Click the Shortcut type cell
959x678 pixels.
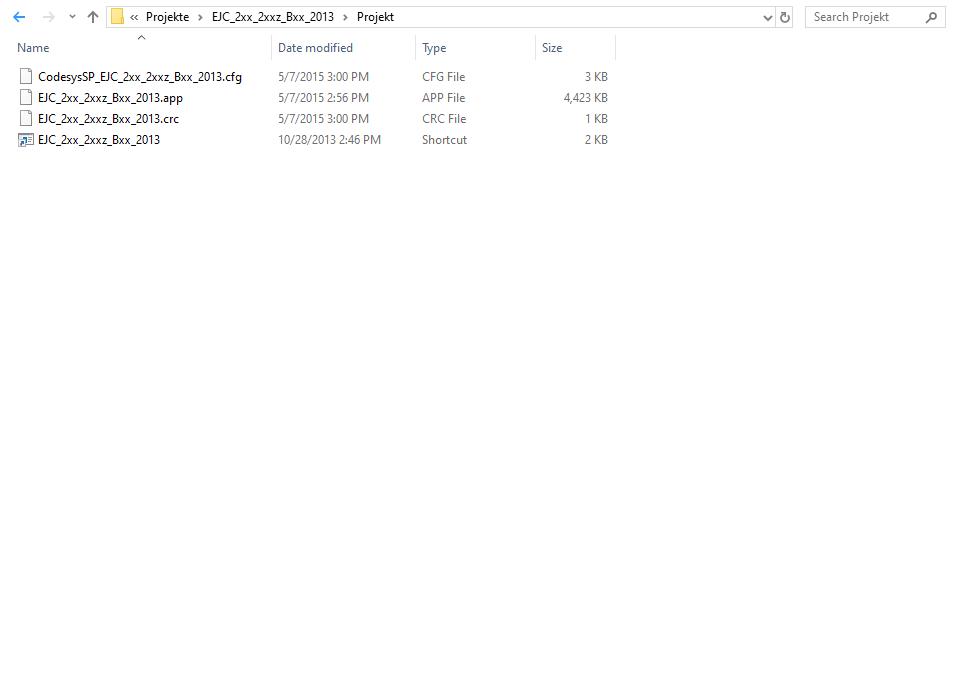444,139
